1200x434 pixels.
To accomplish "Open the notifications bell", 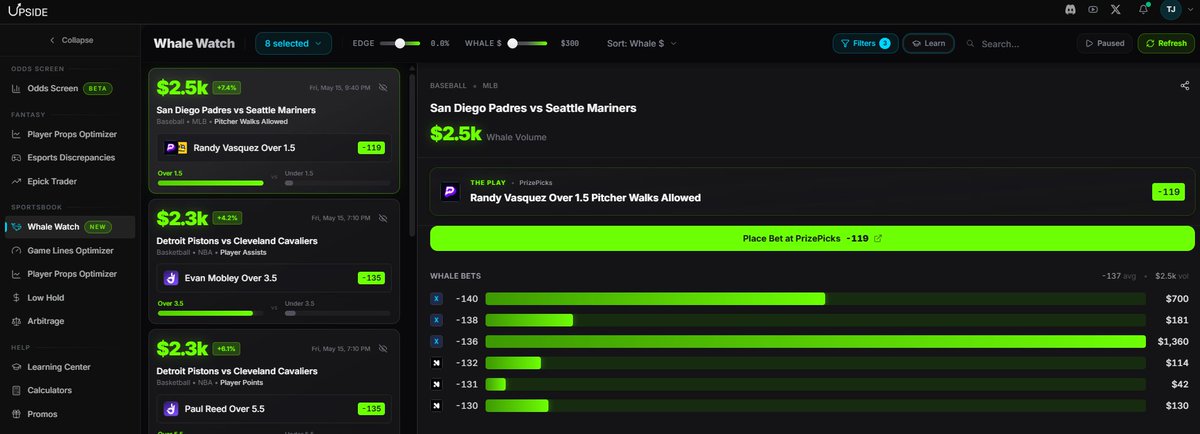I will click(x=1143, y=10).
